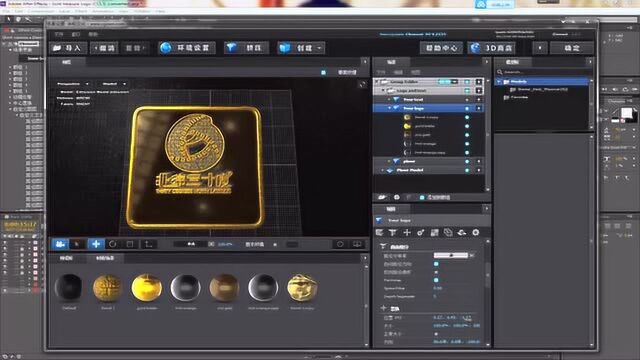
Task: Select the black Default material sphere
Action: pyautogui.click(x=69, y=287)
